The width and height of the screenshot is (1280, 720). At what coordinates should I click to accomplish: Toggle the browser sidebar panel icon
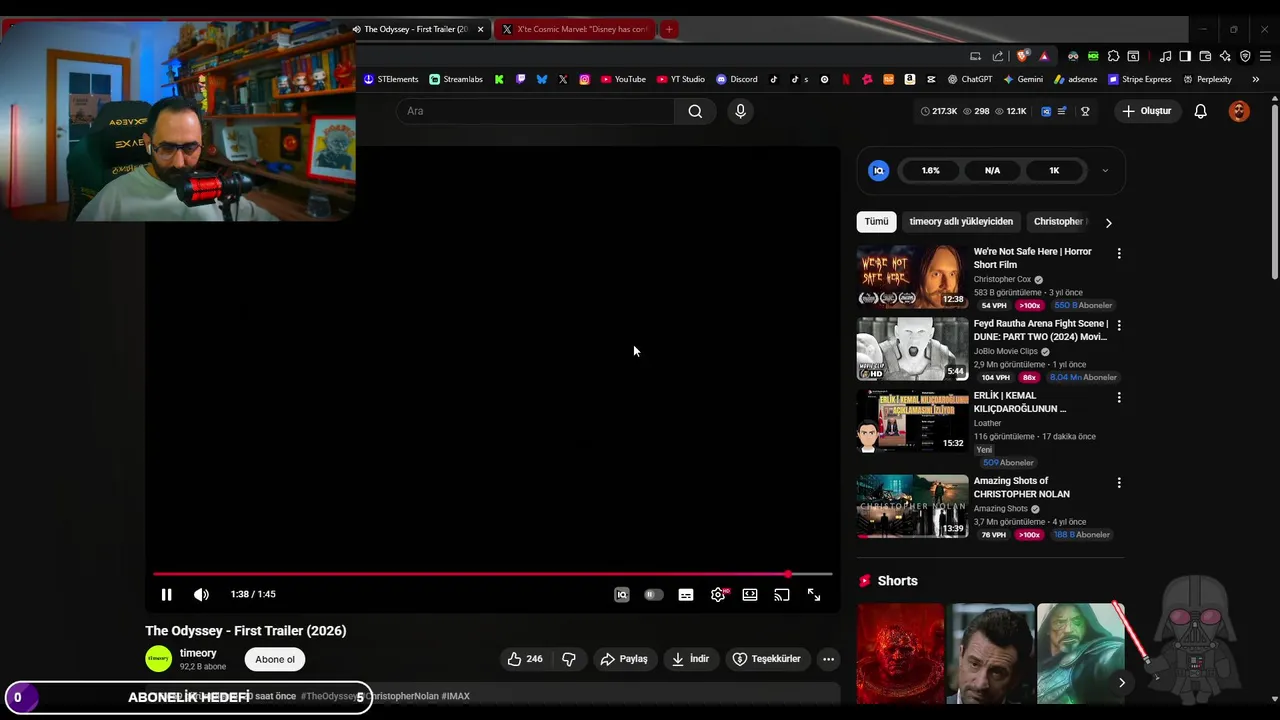(x=1185, y=56)
